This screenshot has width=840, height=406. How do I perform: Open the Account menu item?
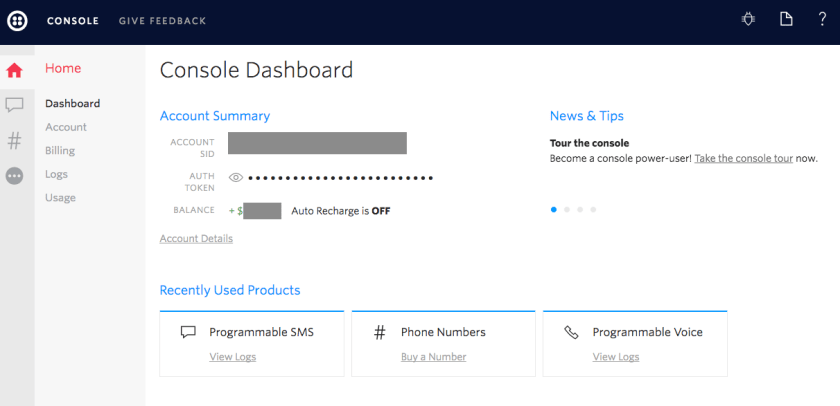click(66, 127)
